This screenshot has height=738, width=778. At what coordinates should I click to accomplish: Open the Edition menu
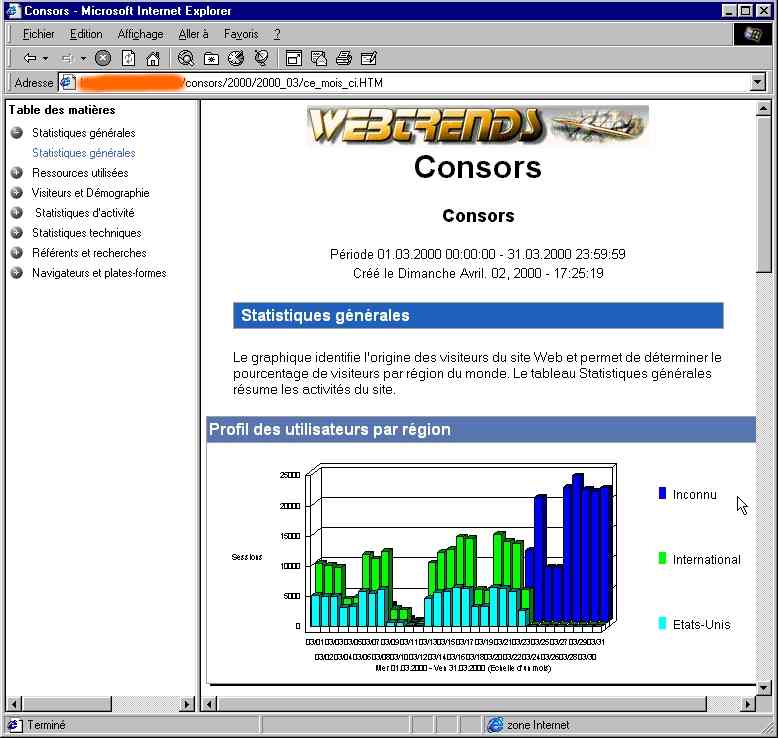pos(86,34)
